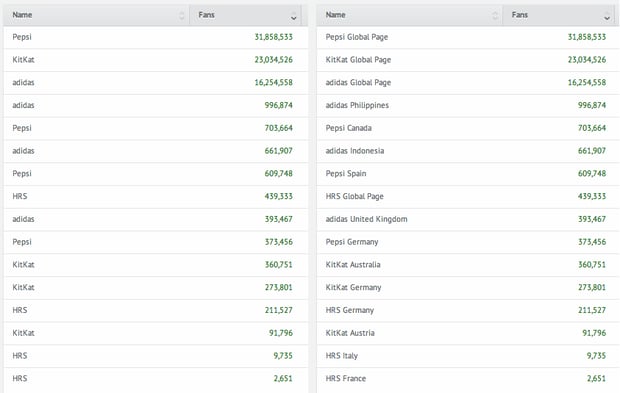Click adidas name with 393,467 fans, left table

coord(23,219)
